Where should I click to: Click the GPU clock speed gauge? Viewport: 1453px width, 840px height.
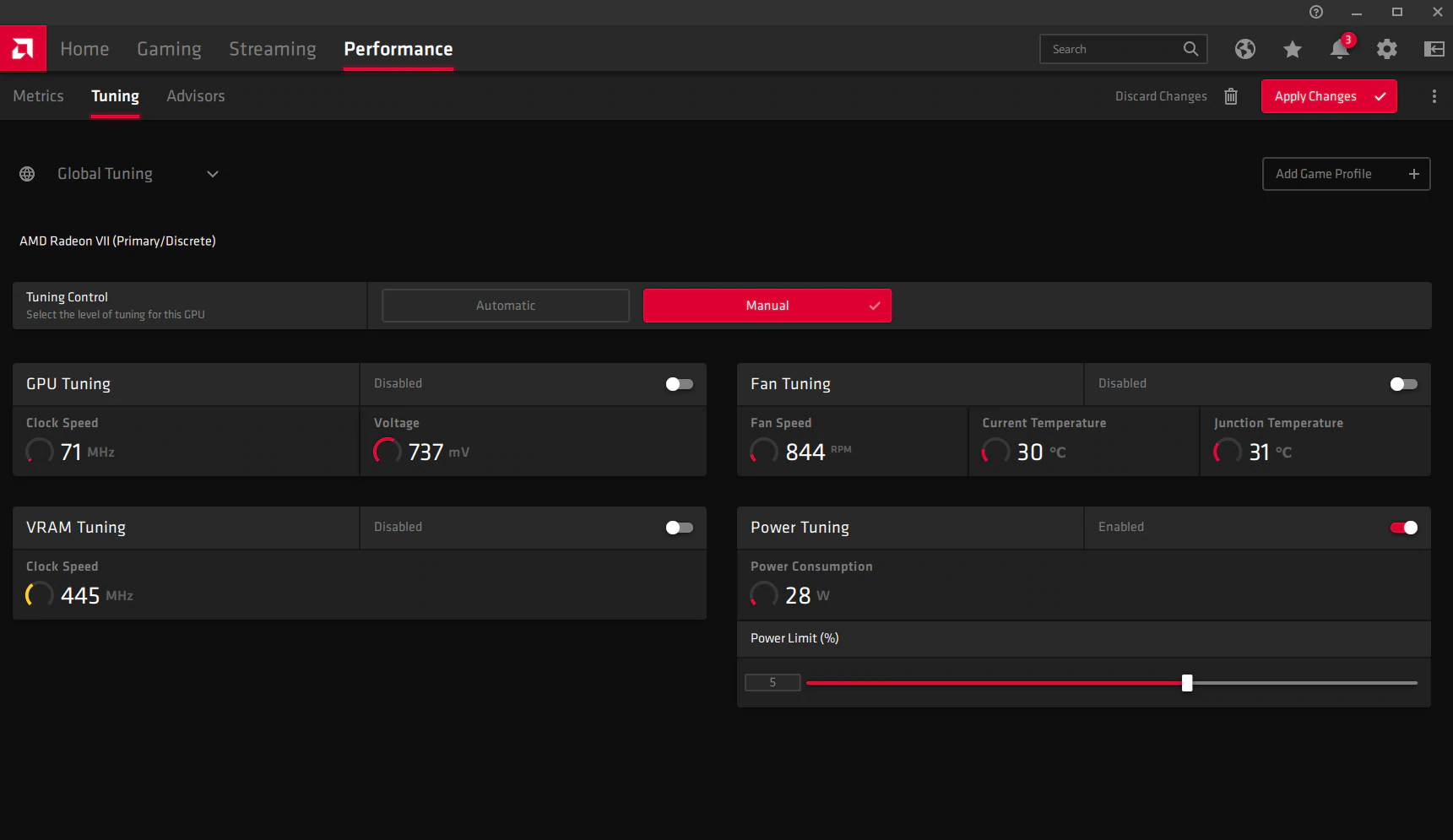coord(40,452)
